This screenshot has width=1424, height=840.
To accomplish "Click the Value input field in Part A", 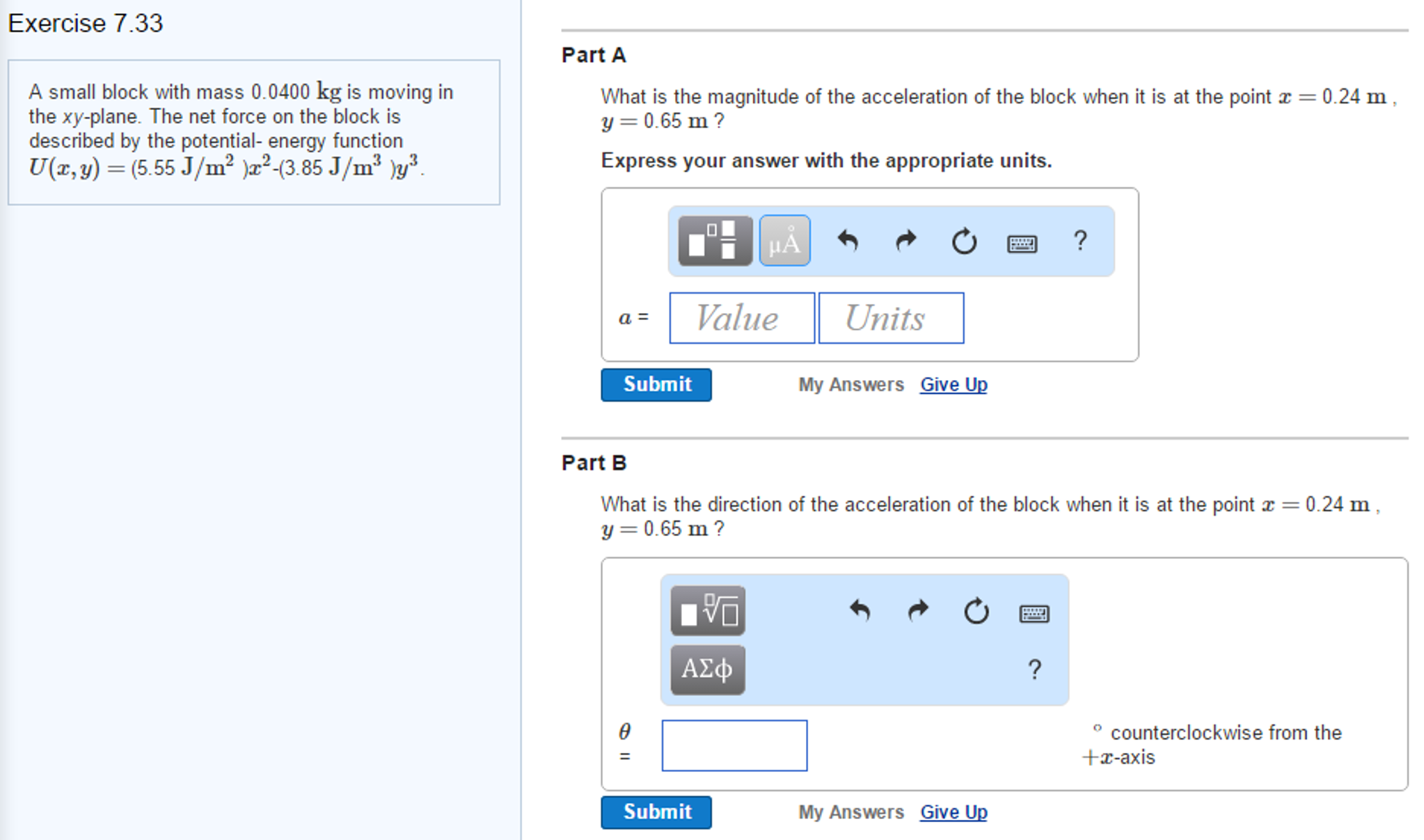I will click(741, 318).
